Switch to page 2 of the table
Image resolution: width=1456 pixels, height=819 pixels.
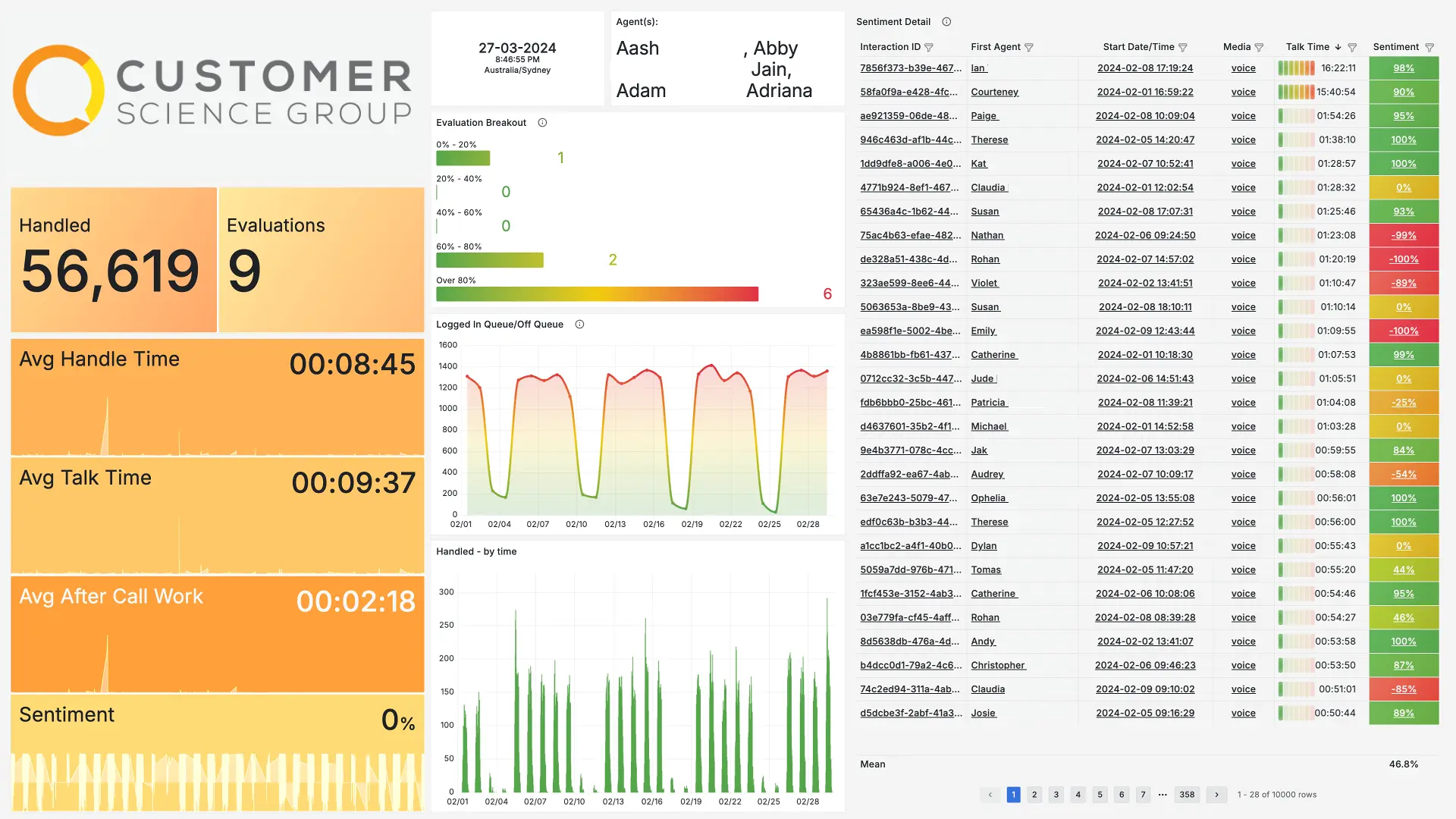1034,795
